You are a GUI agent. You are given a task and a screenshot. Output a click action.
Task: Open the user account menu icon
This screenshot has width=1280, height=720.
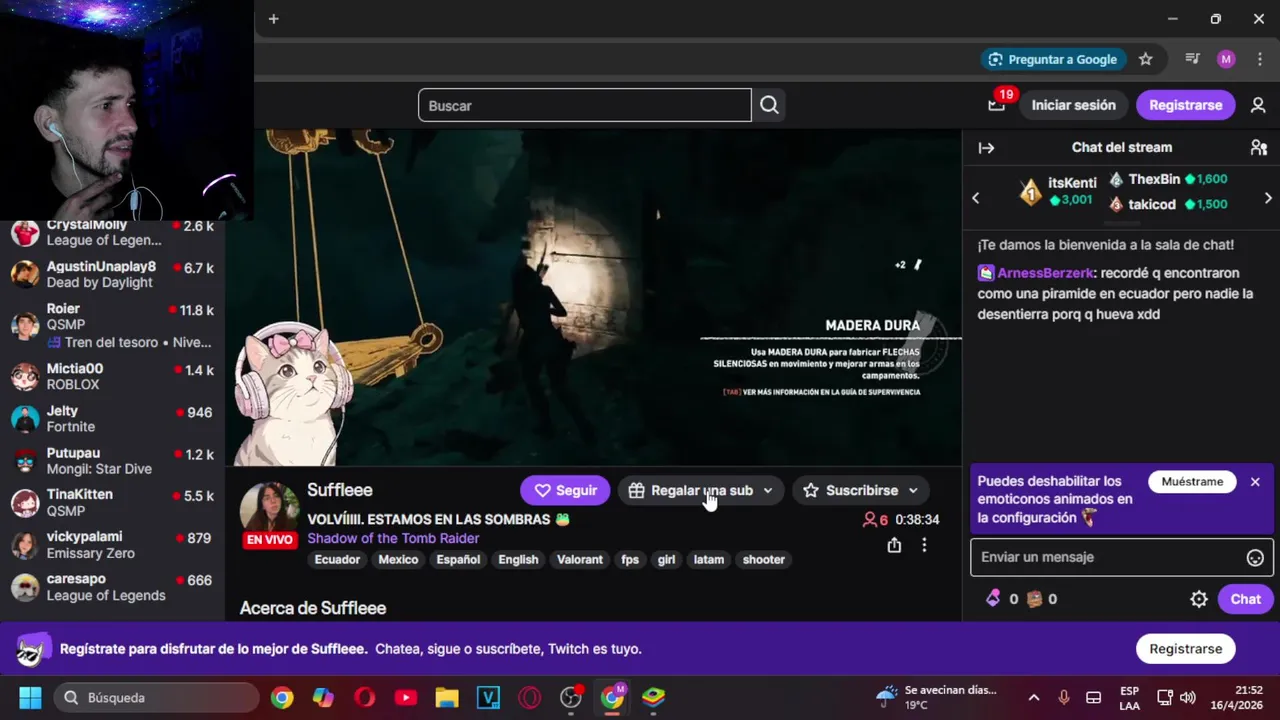[x=1258, y=105]
